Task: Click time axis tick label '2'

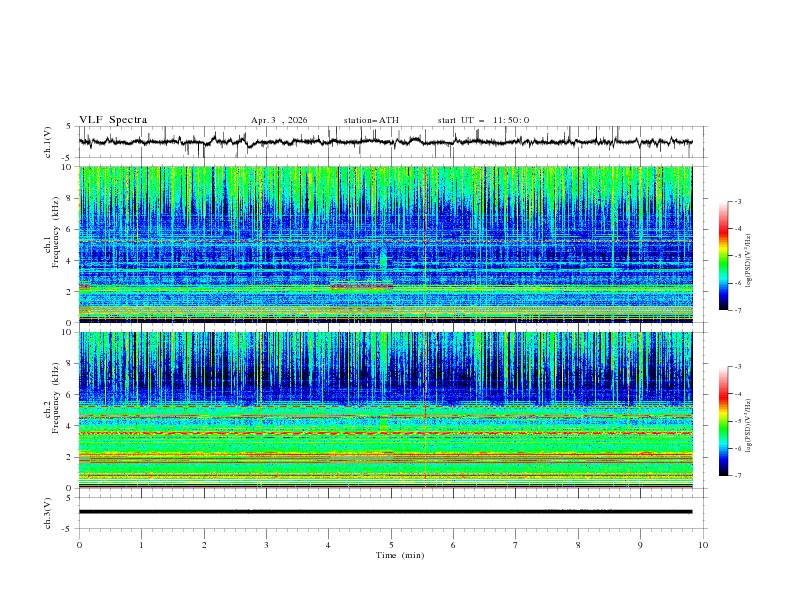Action: [x=204, y=545]
